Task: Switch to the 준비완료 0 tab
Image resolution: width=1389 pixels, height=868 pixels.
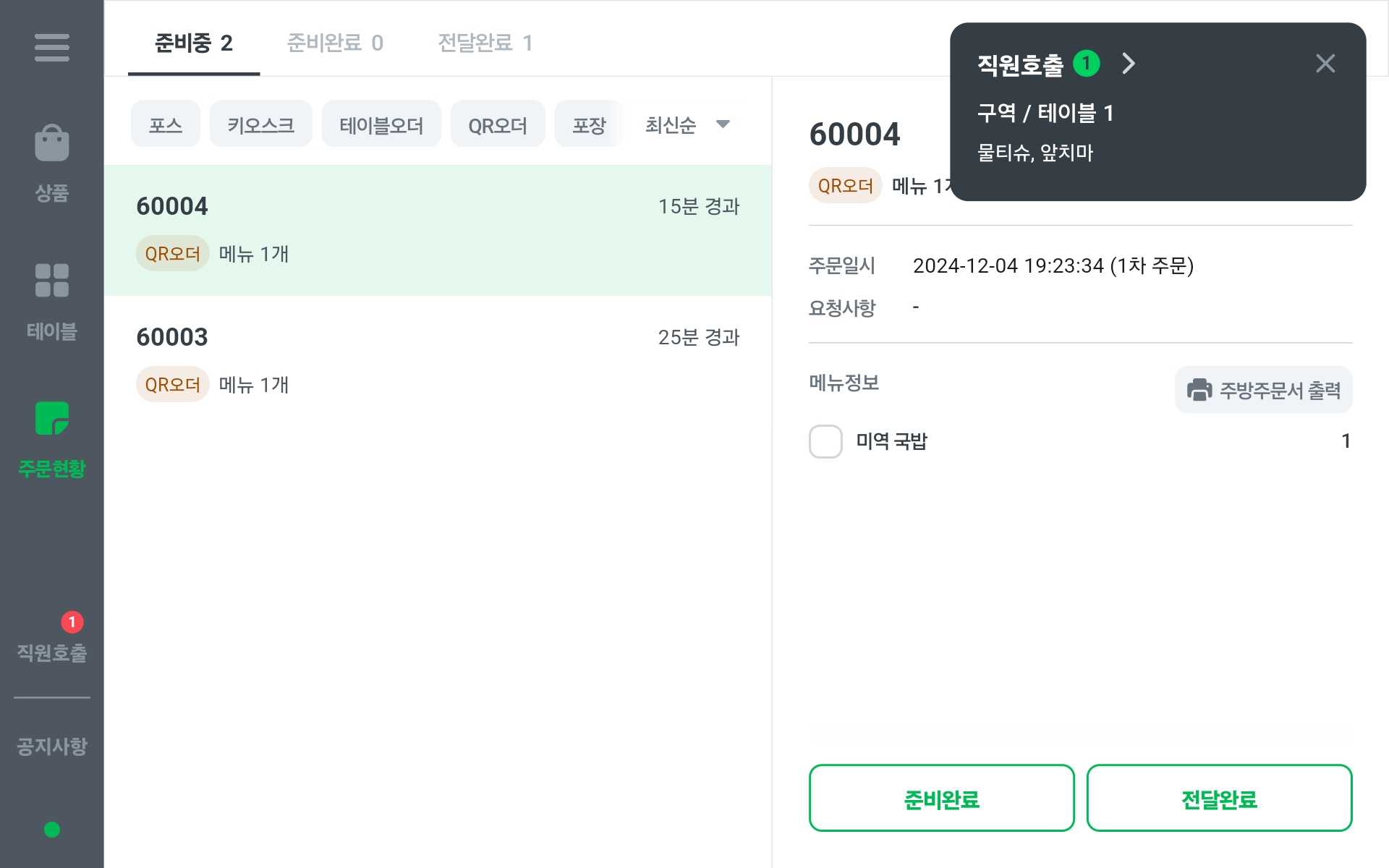Action: coord(335,43)
